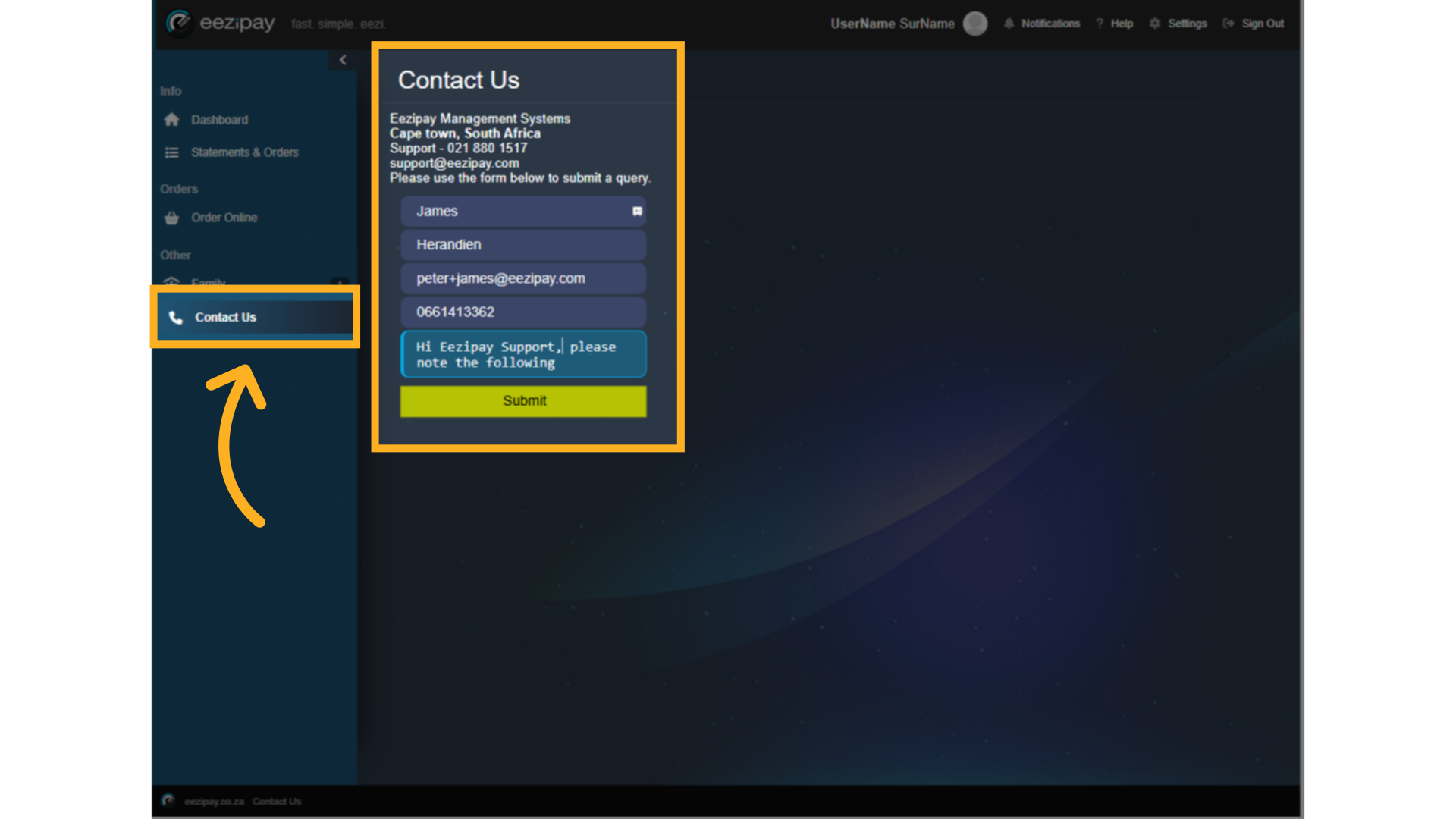Open Settings in the top bar
Image resolution: width=1456 pixels, height=819 pixels.
1188,24
